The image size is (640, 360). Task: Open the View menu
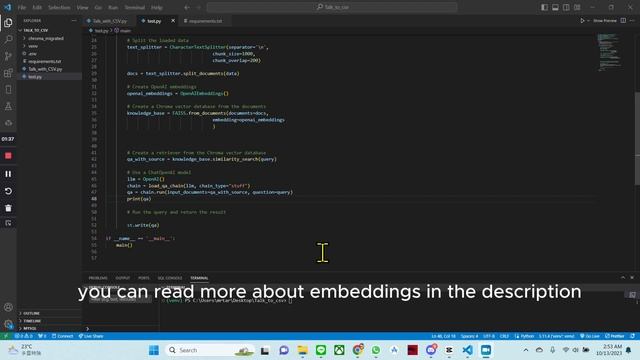pyautogui.click(x=82, y=7)
